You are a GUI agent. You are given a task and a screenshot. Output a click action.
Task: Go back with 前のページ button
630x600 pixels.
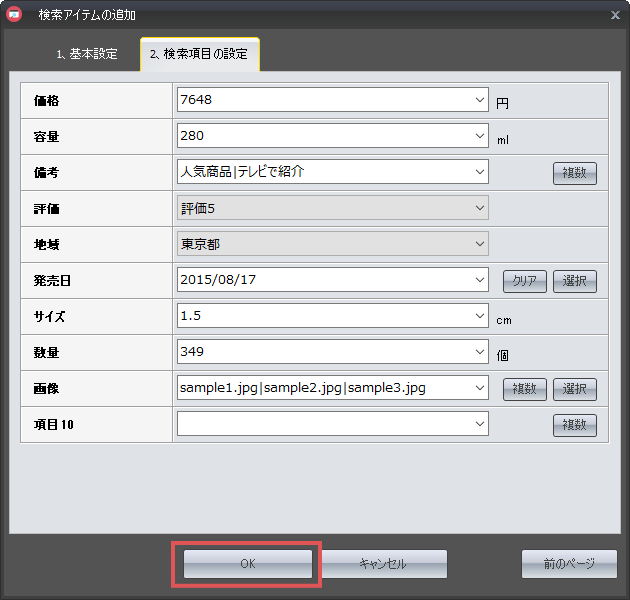tap(569, 564)
